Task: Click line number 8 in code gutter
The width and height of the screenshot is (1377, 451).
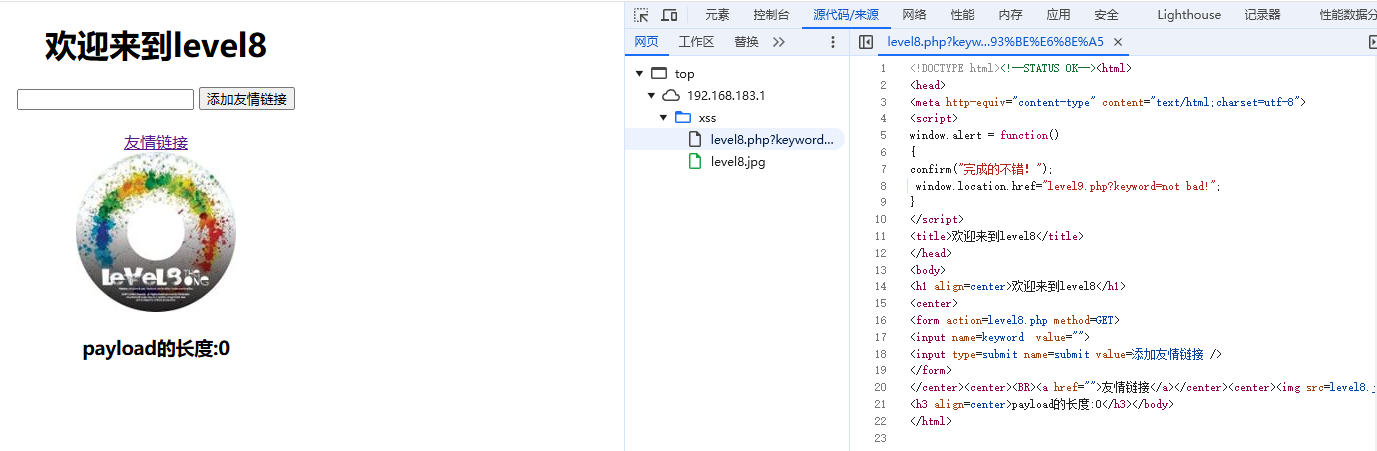Action: pyautogui.click(x=883, y=186)
